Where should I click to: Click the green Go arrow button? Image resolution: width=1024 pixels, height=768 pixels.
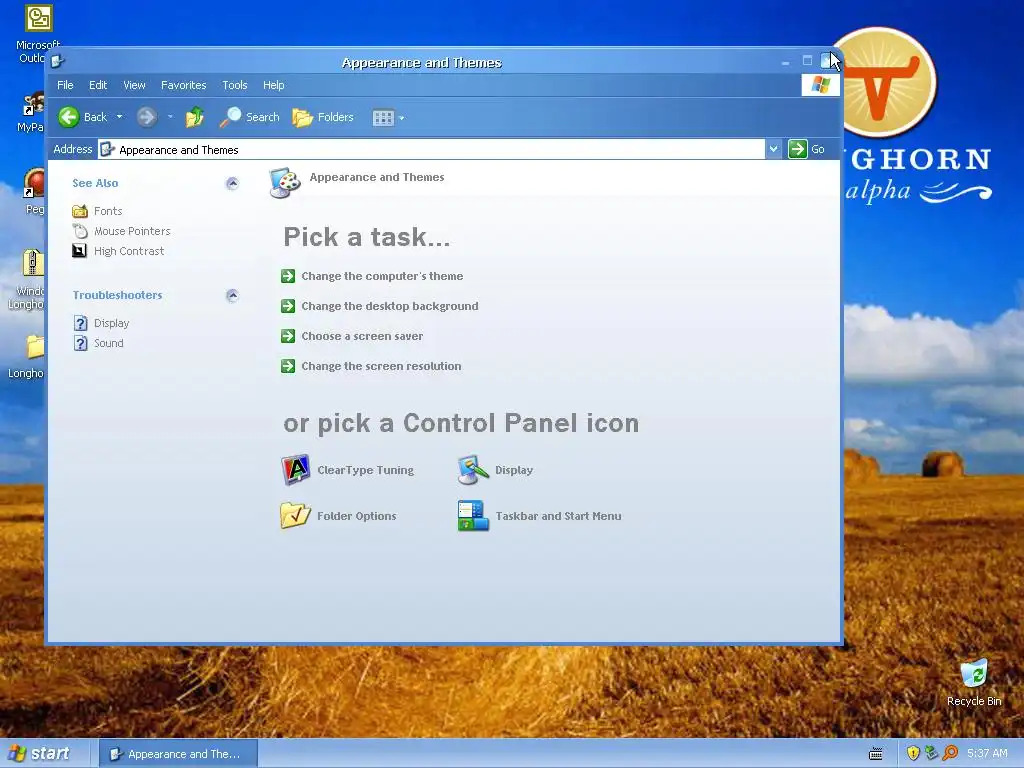[797, 149]
